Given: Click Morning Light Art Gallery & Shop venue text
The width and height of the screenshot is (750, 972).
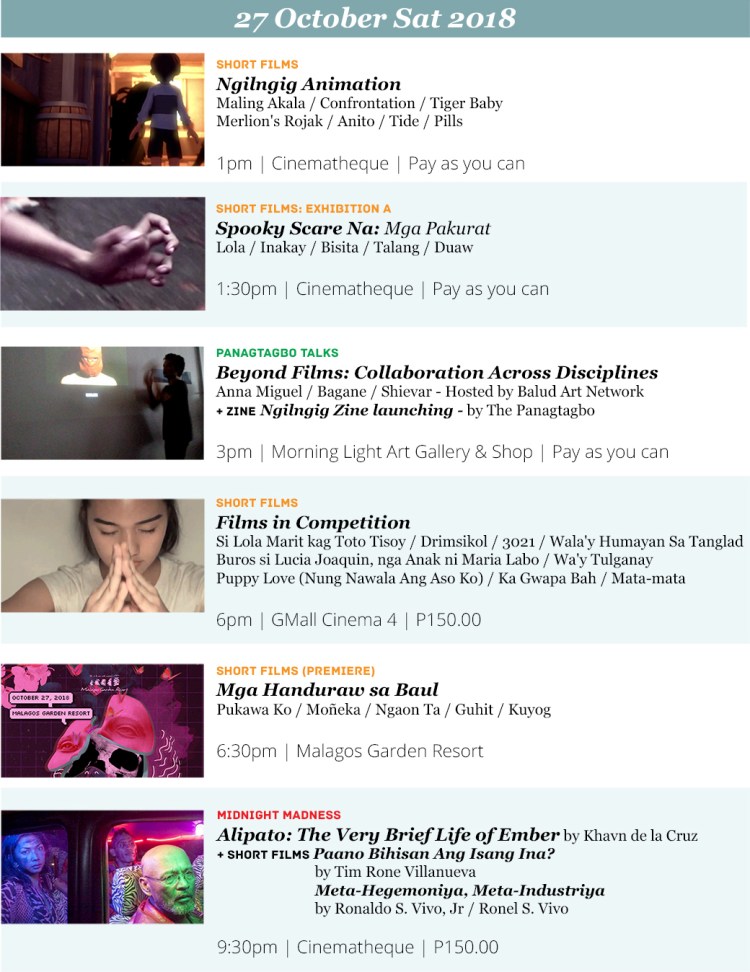Looking at the screenshot, I should (x=402, y=452).
